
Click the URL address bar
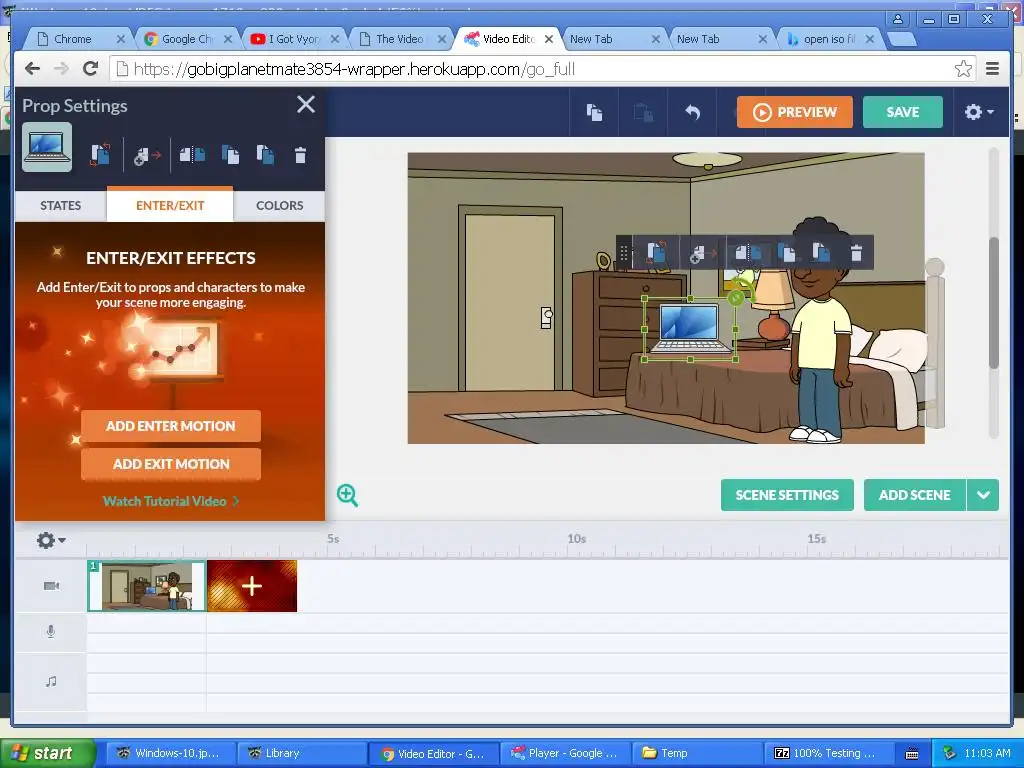point(542,69)
